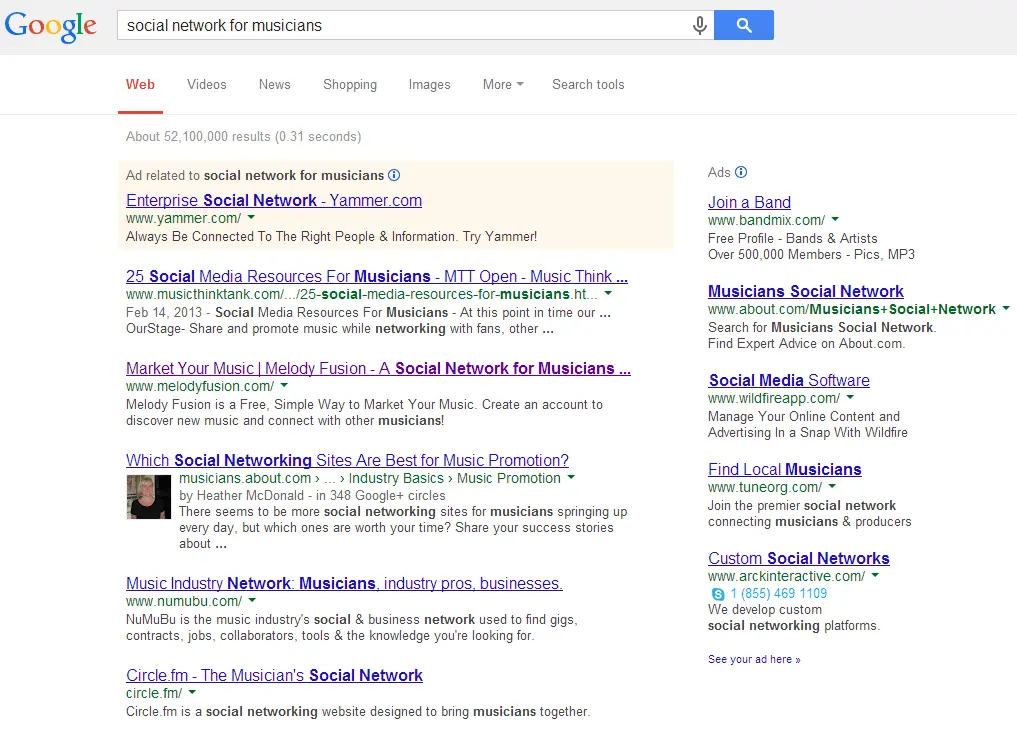Open 'Join a Band' sidebar ad

[749, 202]
